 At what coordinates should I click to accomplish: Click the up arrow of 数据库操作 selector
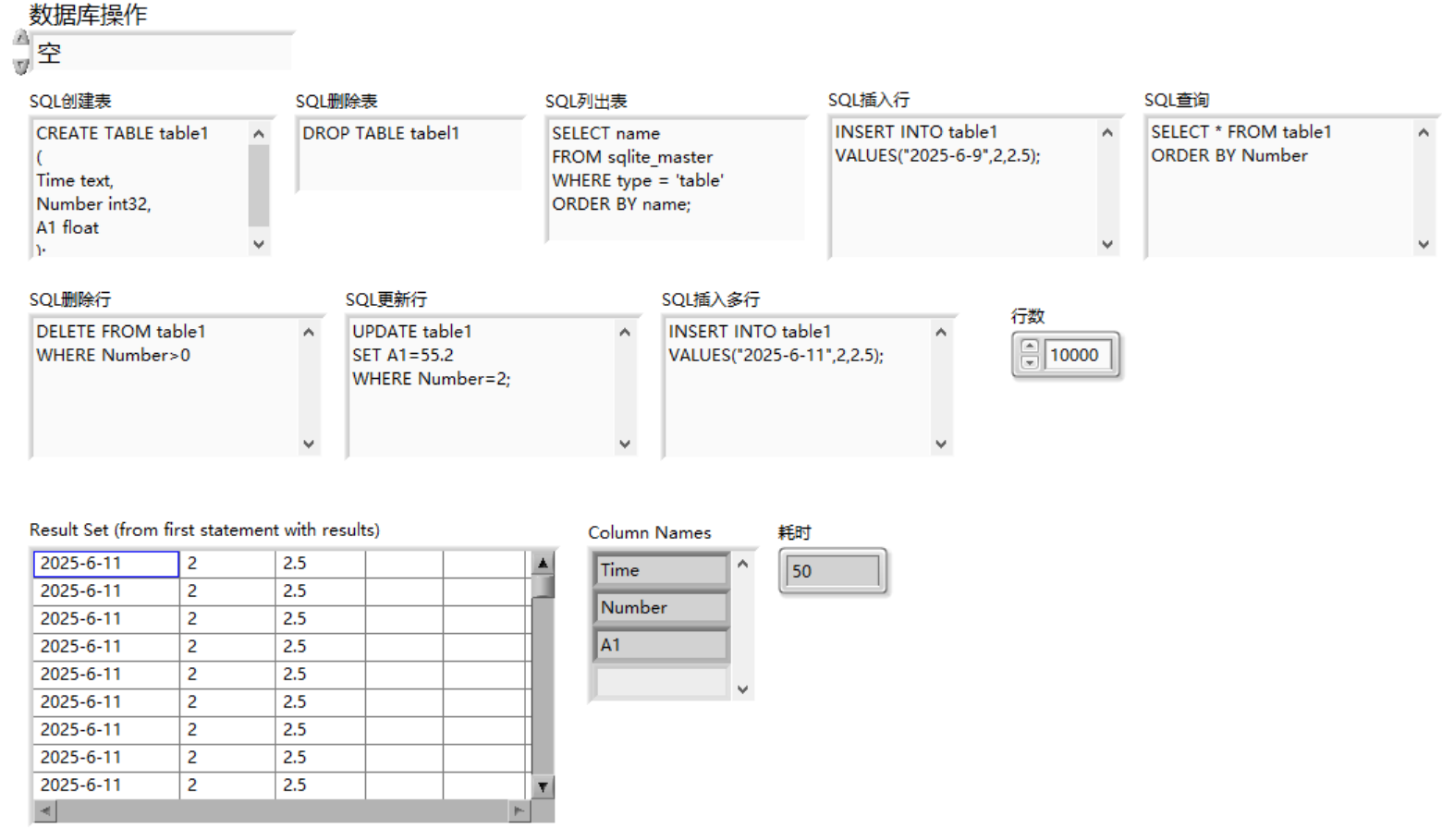click(20, 38)
